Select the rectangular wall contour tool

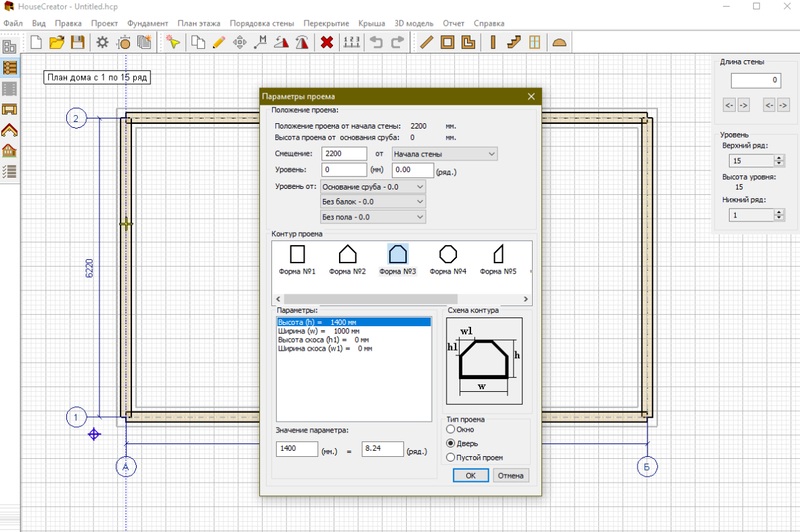[x=447, y=42]
